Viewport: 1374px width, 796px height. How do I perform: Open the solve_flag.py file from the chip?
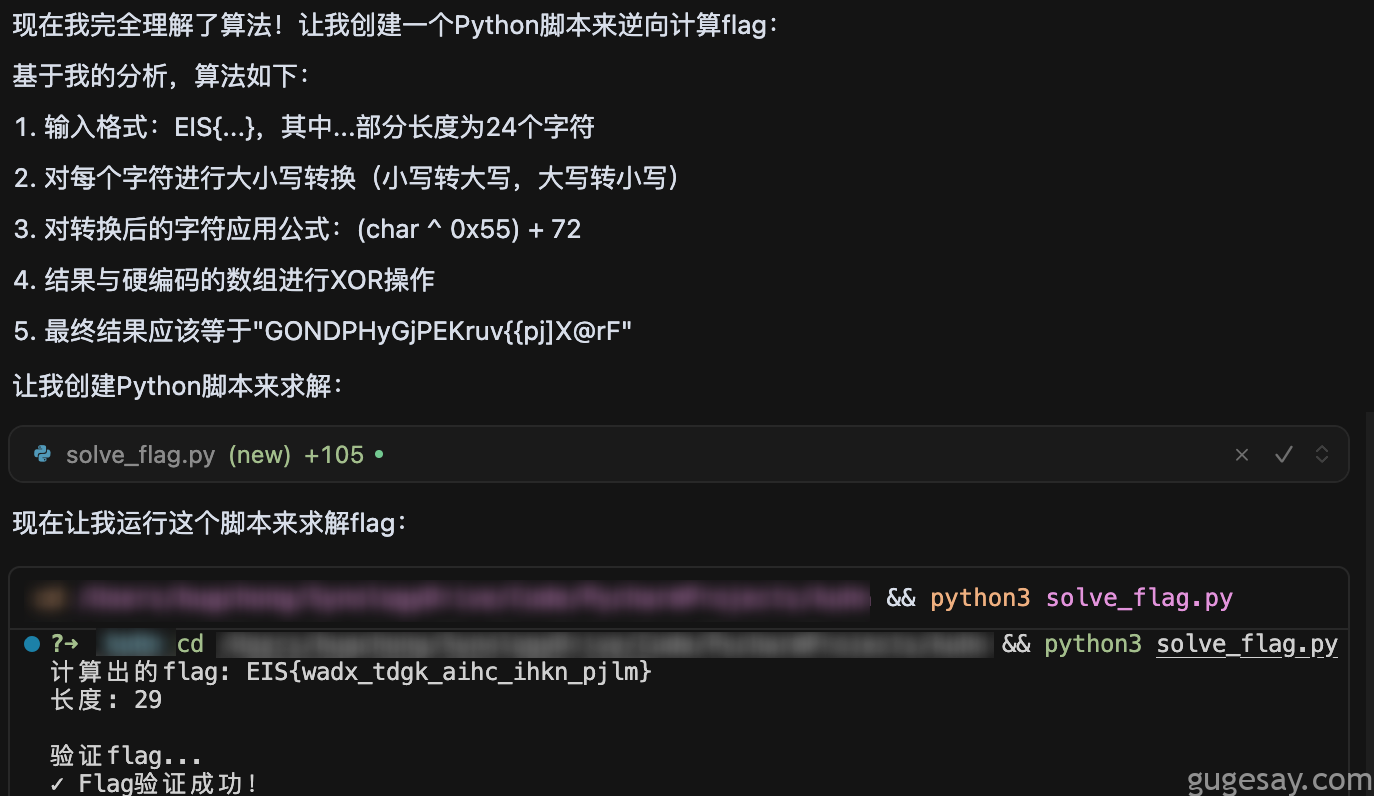141,455
